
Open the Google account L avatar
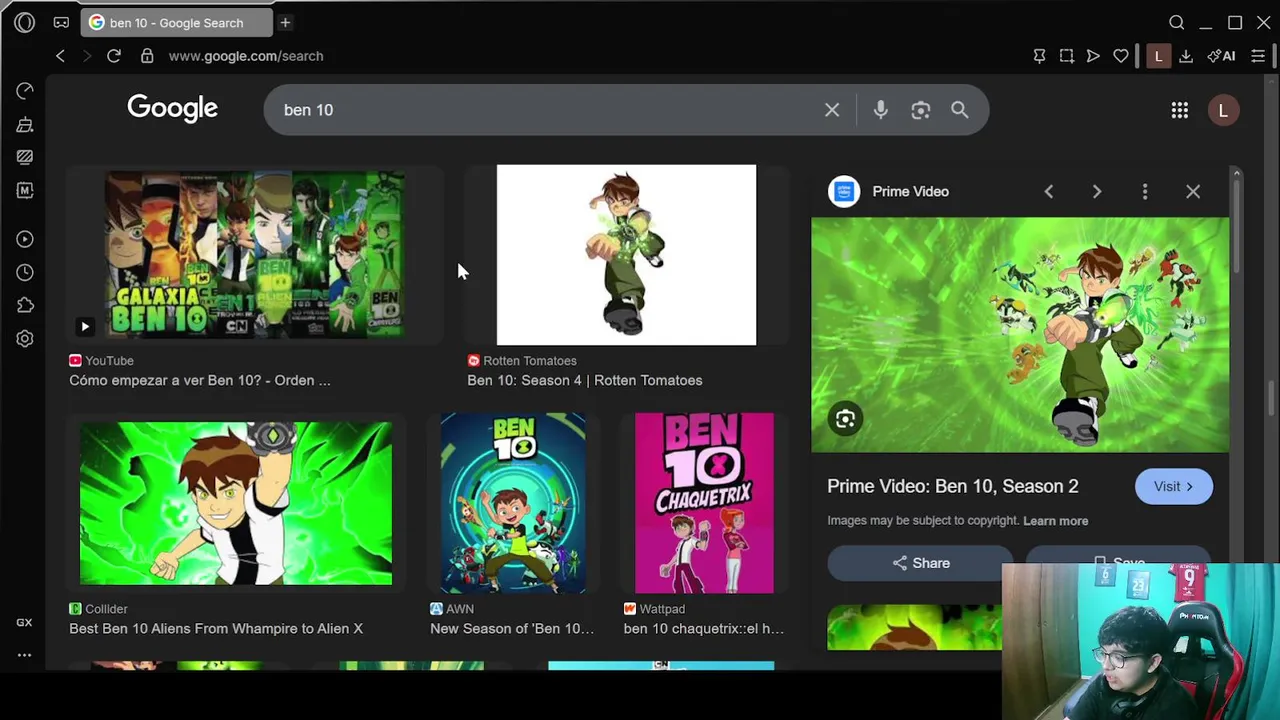tap(1223, 111)
